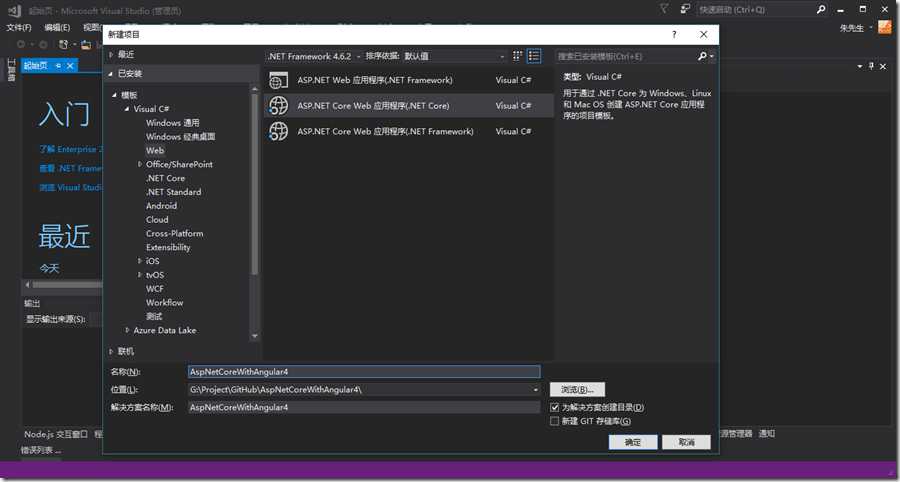Expand the Office/SharePoint node
This screenshot has width=900, height=482.
point(139,164)
